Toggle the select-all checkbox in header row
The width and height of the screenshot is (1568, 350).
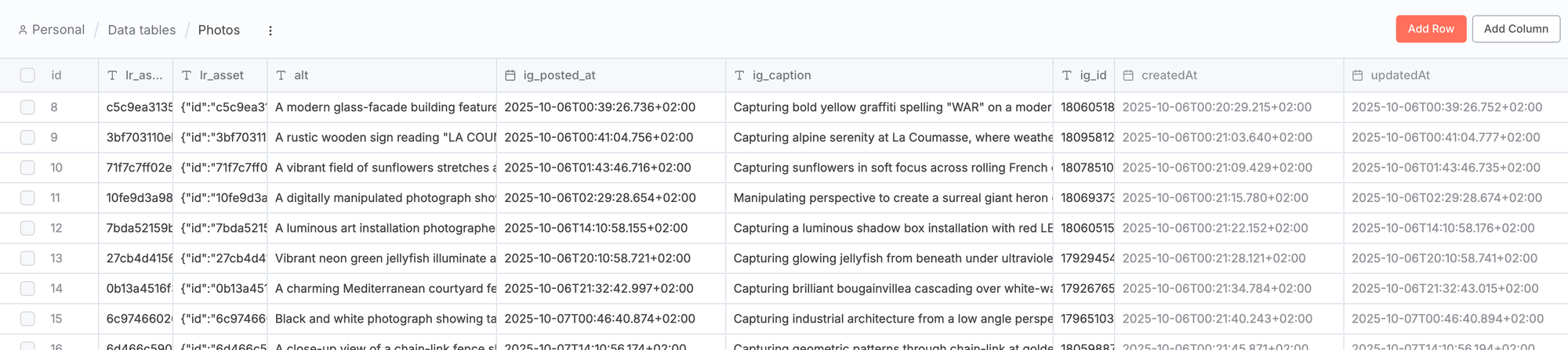click(27, 75)
